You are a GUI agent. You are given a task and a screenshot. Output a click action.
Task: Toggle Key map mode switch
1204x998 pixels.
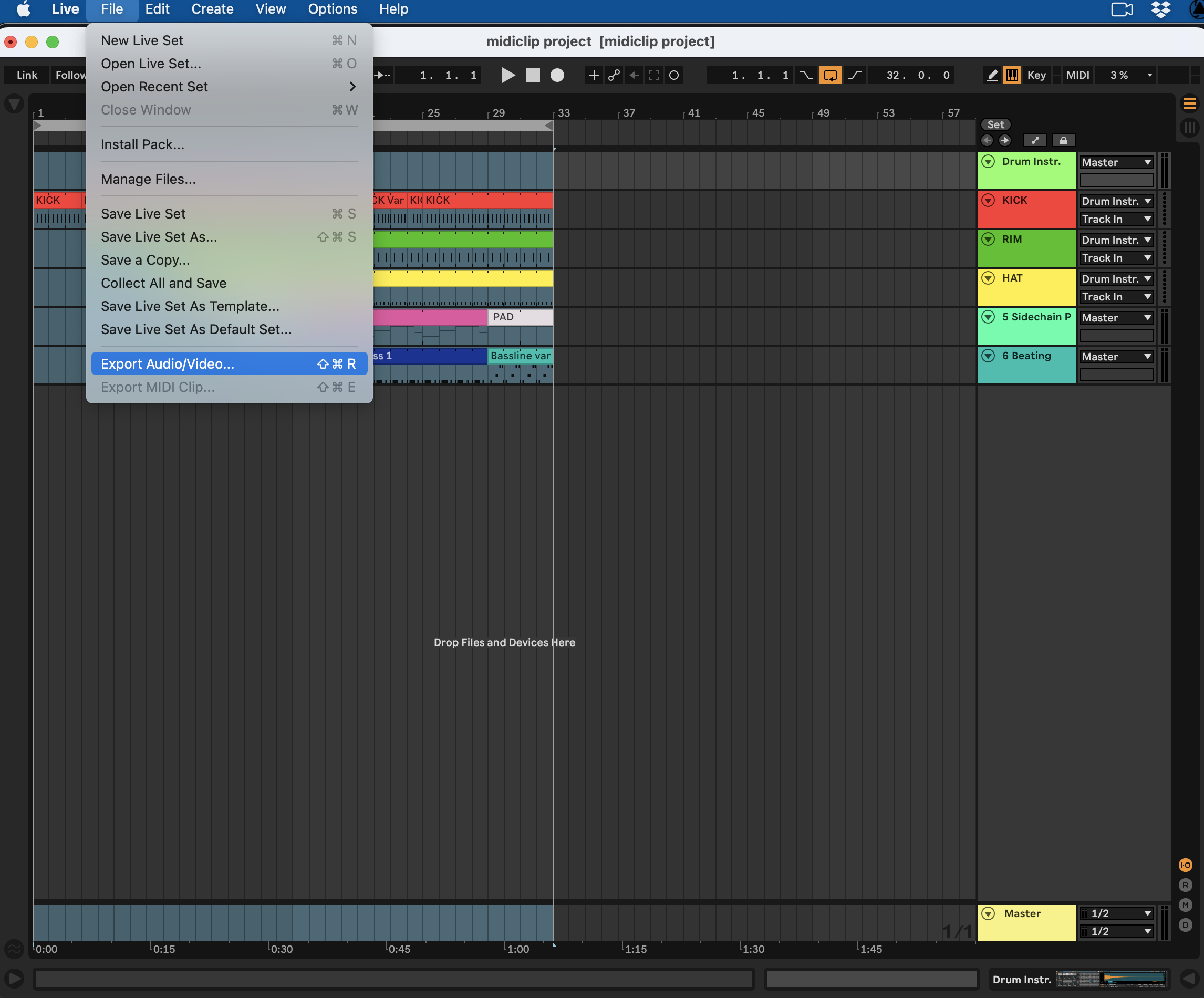click(1036, 75)
